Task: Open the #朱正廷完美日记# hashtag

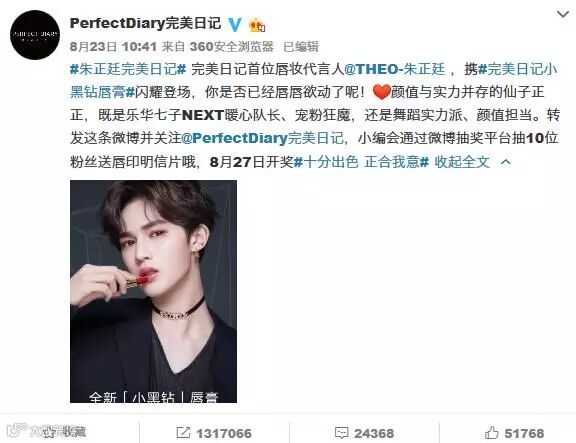Action: coord(128,69)
